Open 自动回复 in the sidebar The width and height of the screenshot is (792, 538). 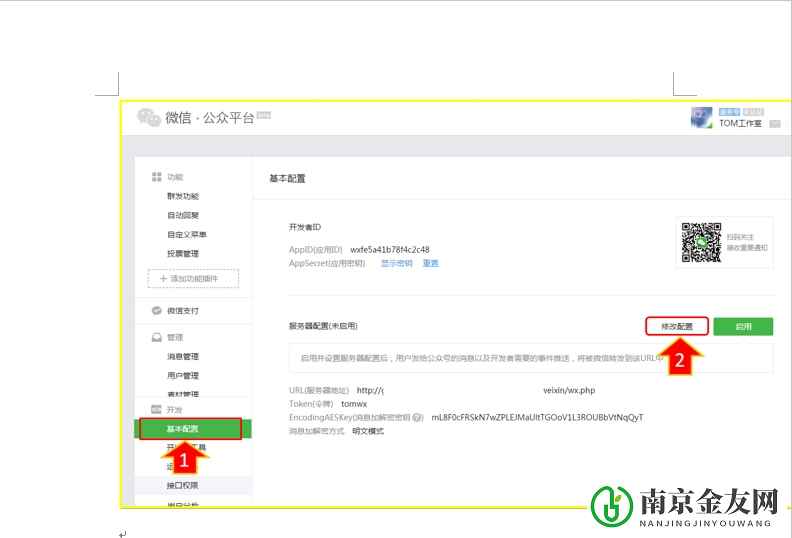tap(183, 216)
